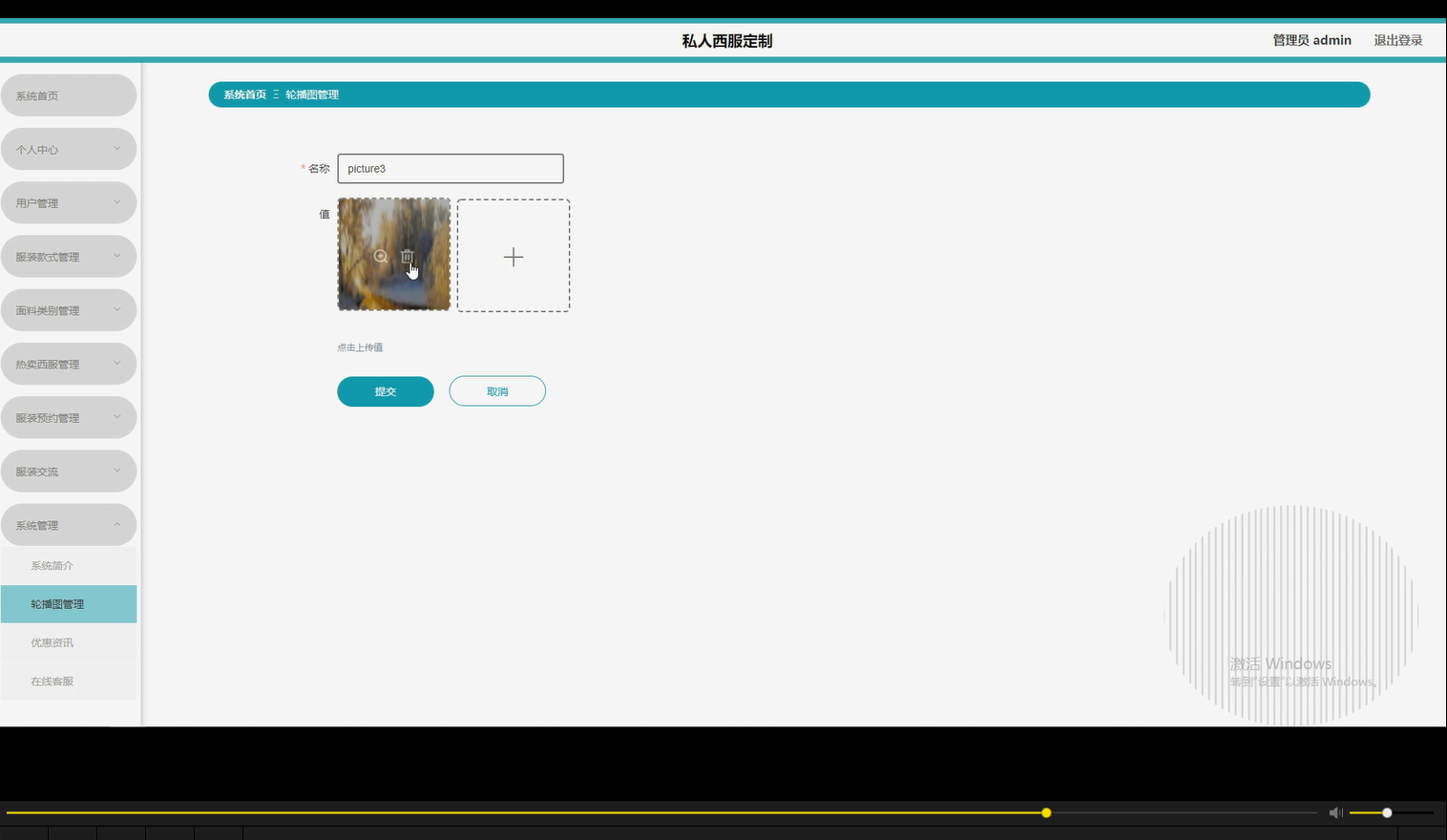
Task: Mute the video player speaker icon
Action: 1336,812
